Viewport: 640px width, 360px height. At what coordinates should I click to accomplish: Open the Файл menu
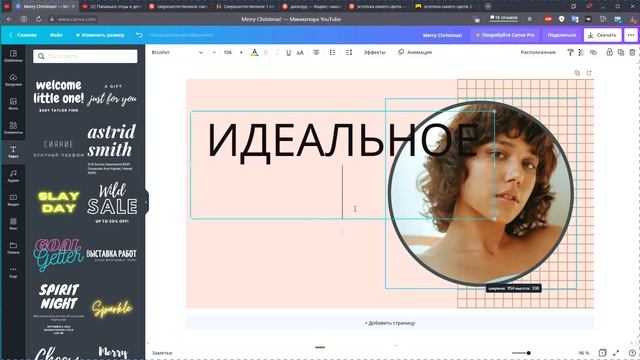[x=56, y=35]
